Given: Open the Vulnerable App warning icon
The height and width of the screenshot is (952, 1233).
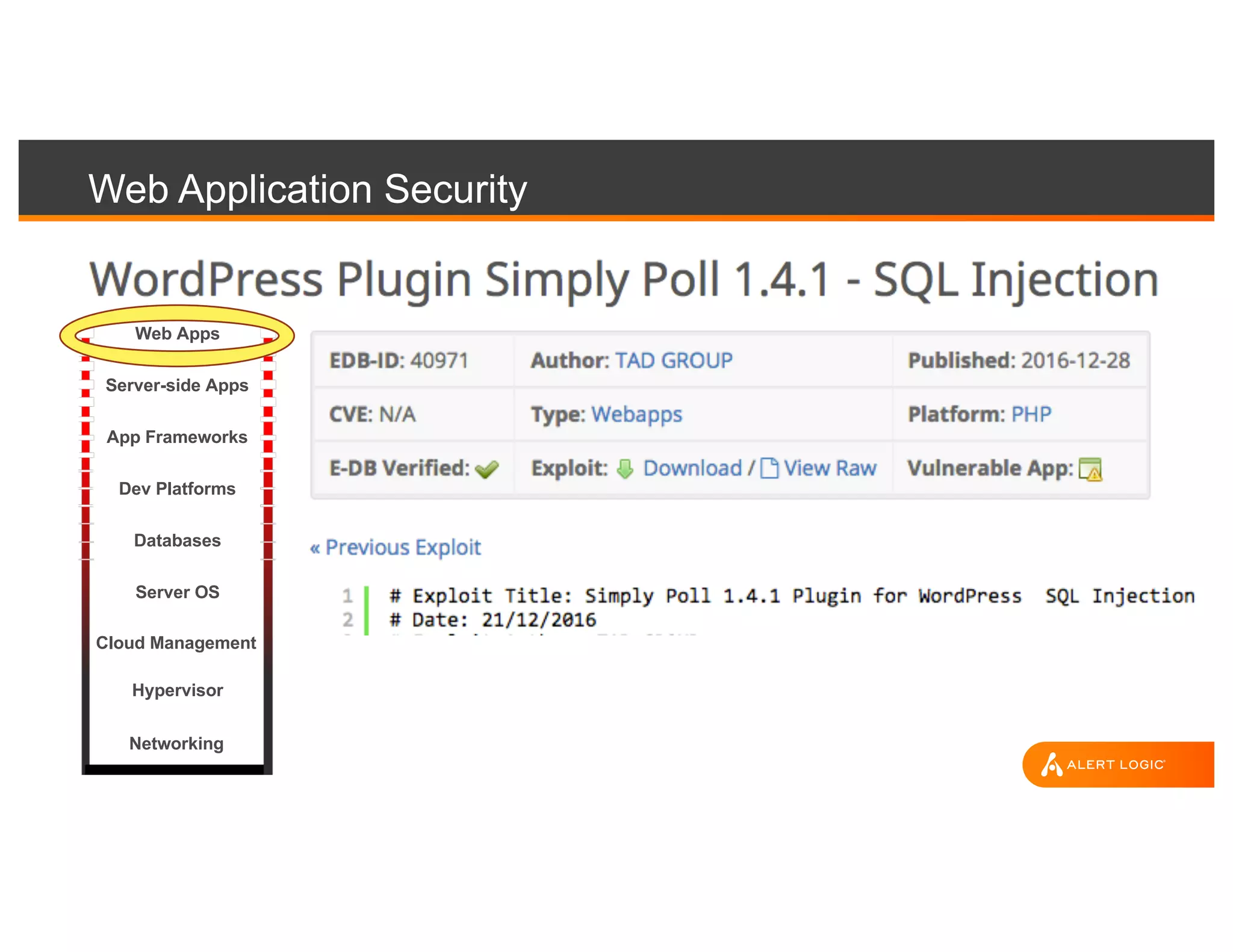Looking at the screenshot, I should click(x=1090, y=469).
